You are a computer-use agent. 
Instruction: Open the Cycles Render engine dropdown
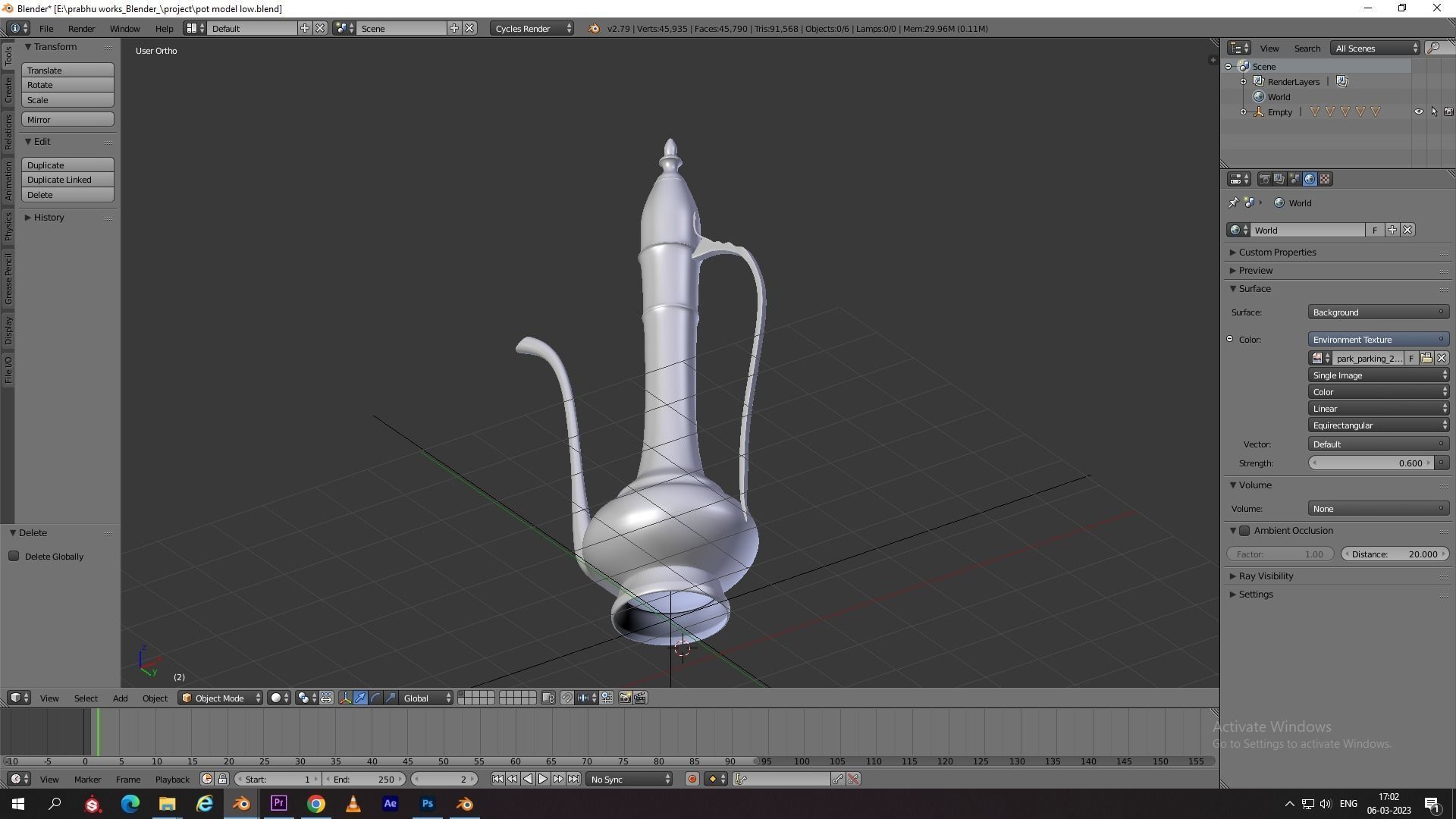pos(532,29)
